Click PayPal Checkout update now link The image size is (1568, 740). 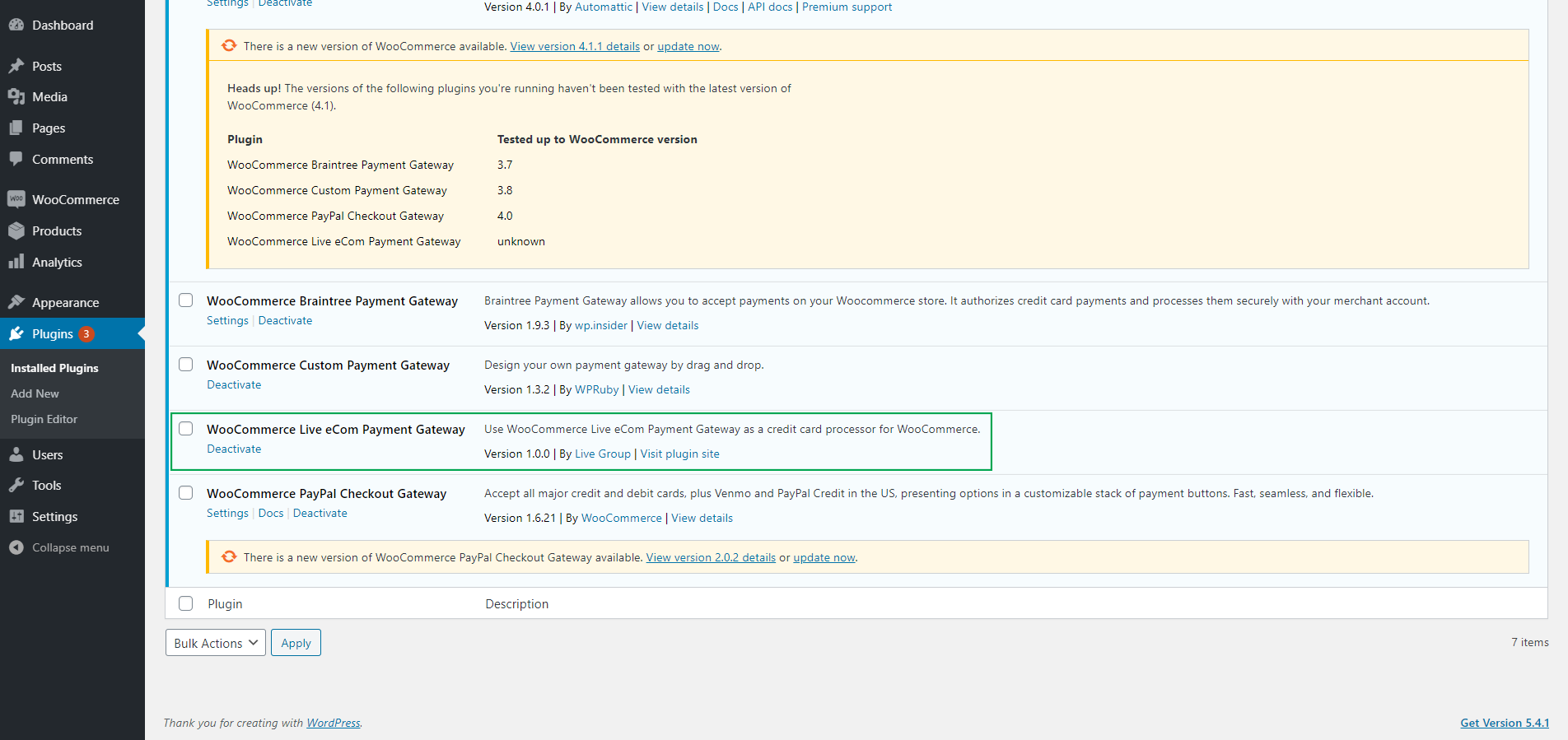click(824, 557)
